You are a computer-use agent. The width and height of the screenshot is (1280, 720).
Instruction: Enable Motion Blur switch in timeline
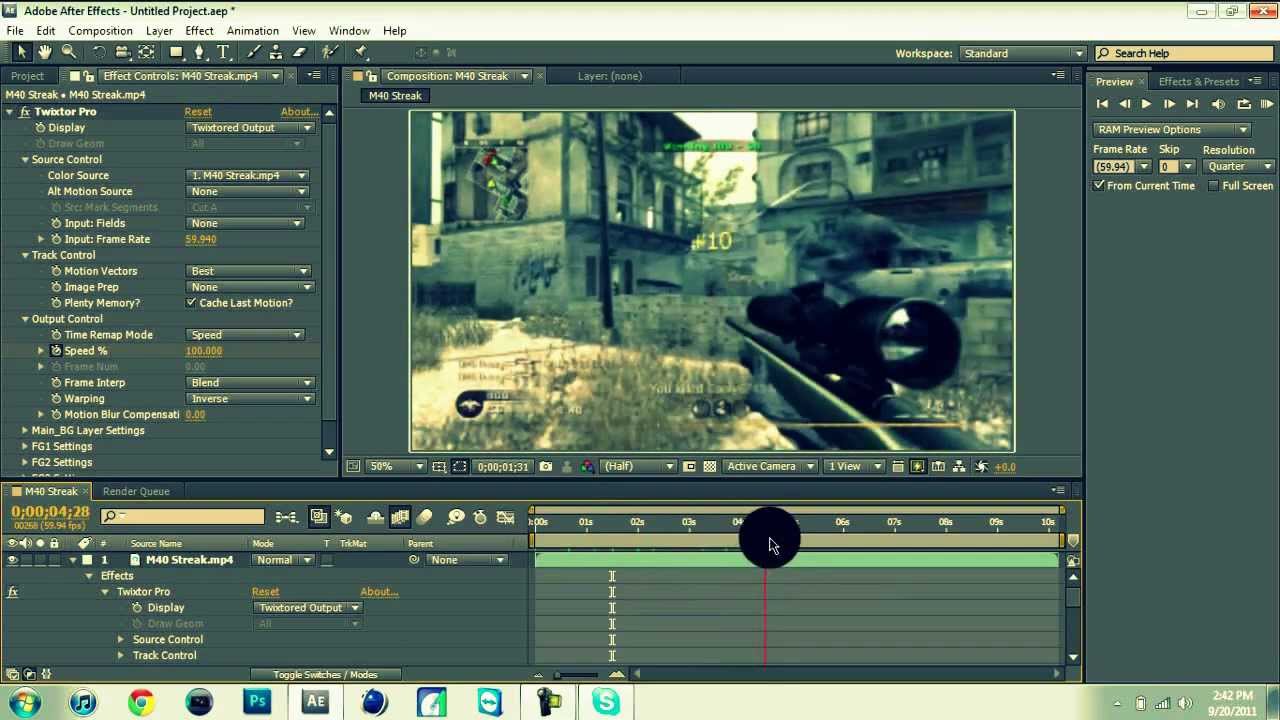click(424, 517)
